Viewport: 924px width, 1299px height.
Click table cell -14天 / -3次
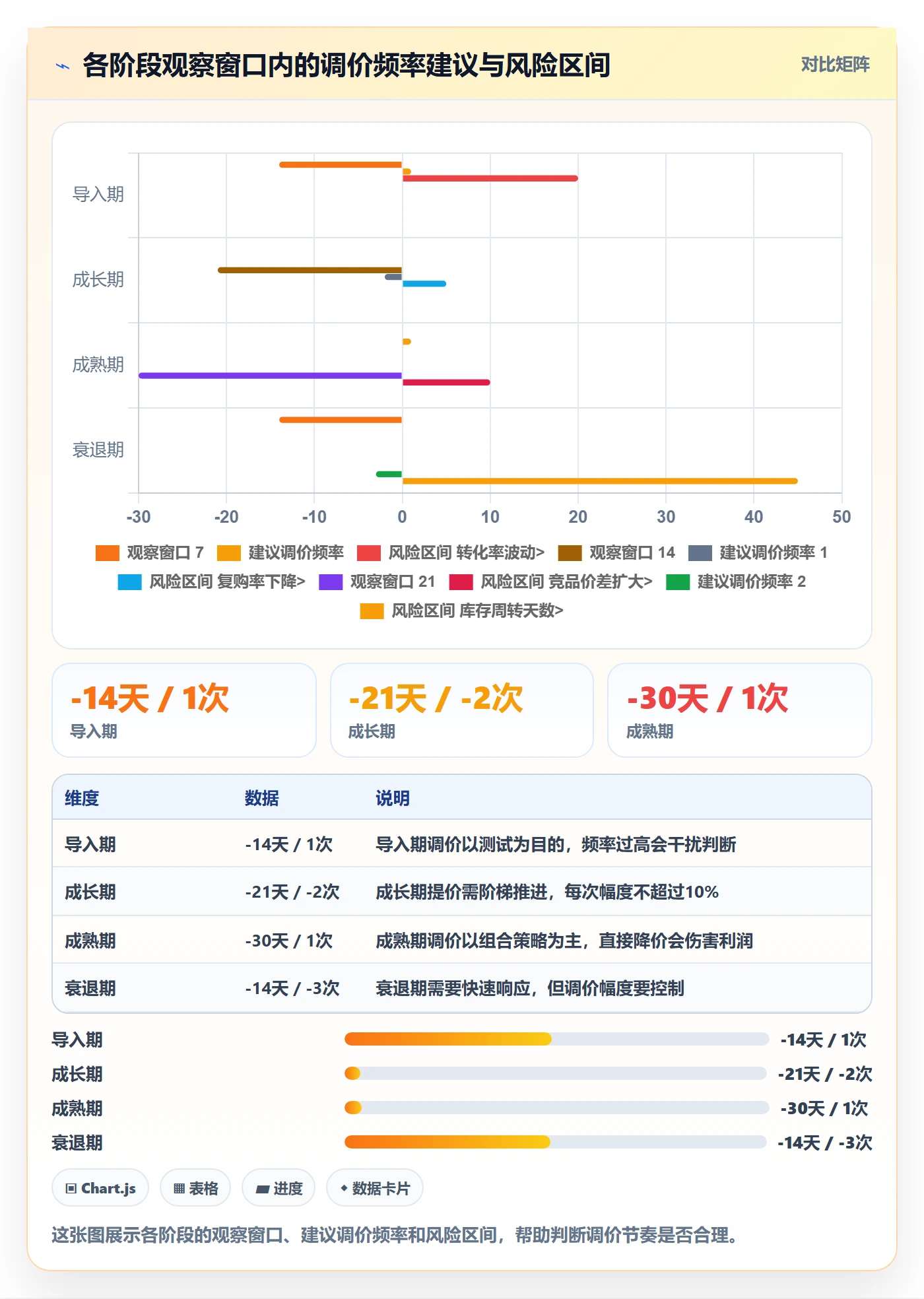tap(292, 989)
